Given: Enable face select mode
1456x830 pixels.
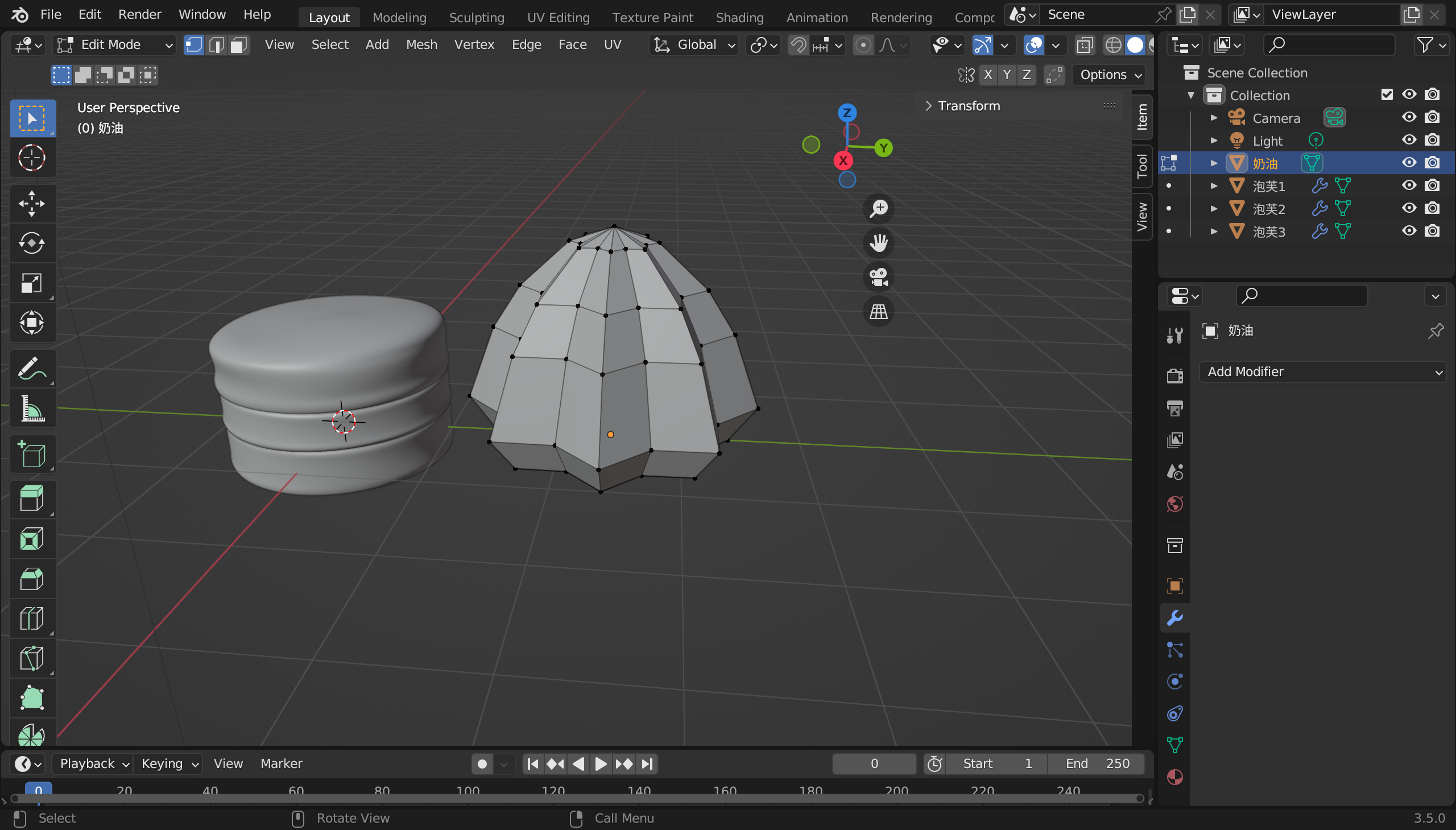Looking at the screenshot, I should (x=238, y=44).
